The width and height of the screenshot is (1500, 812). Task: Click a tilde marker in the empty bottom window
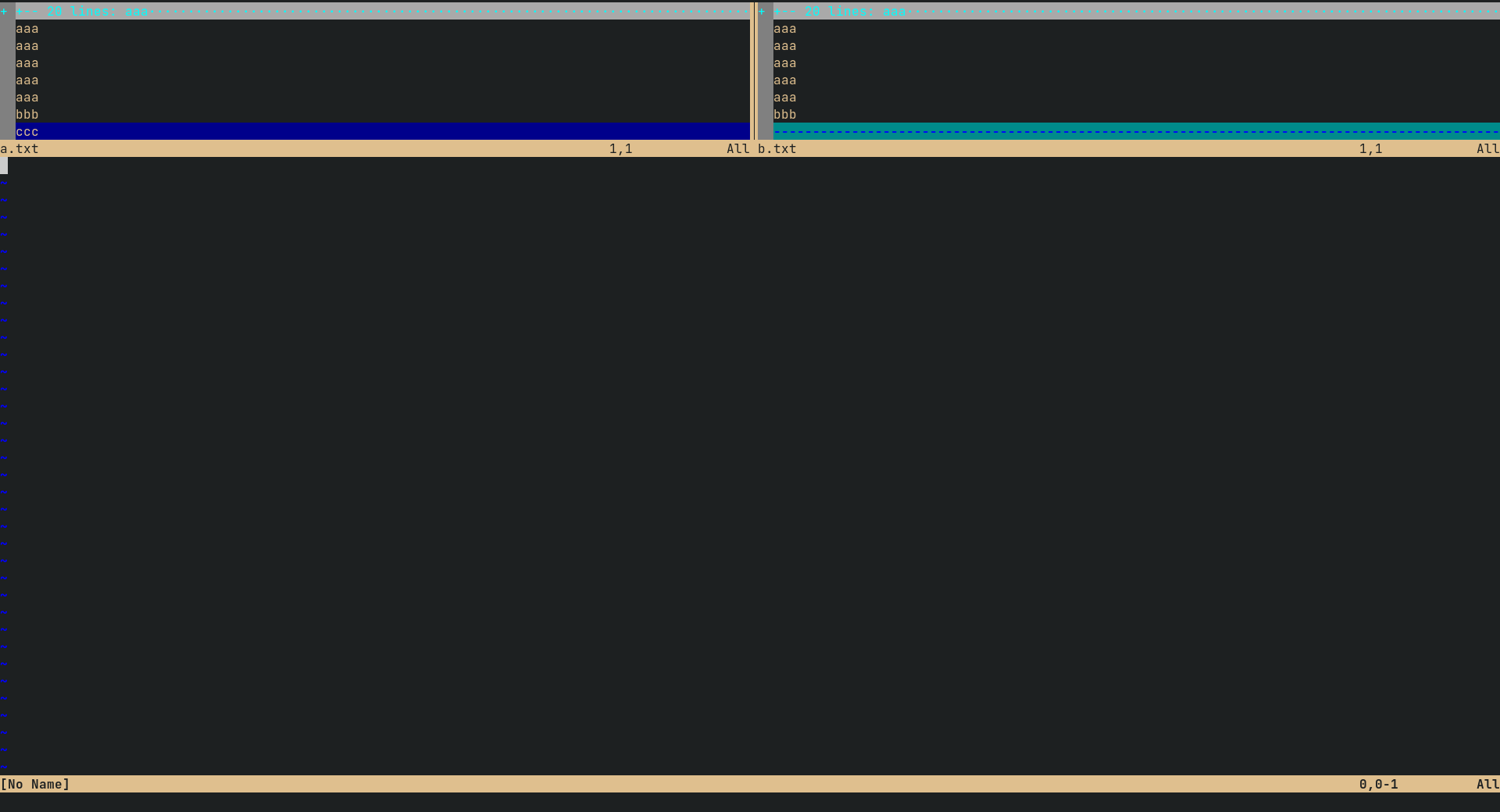coord(5,390)
